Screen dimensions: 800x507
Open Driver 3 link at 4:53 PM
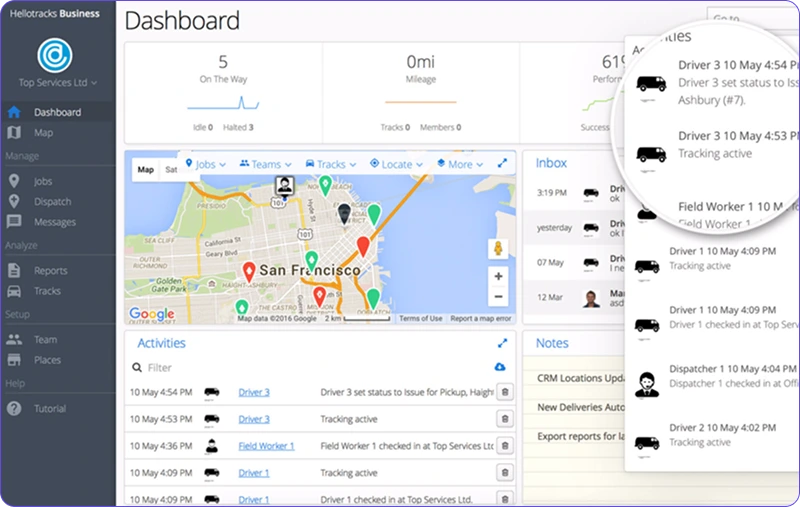pos(254,419)
